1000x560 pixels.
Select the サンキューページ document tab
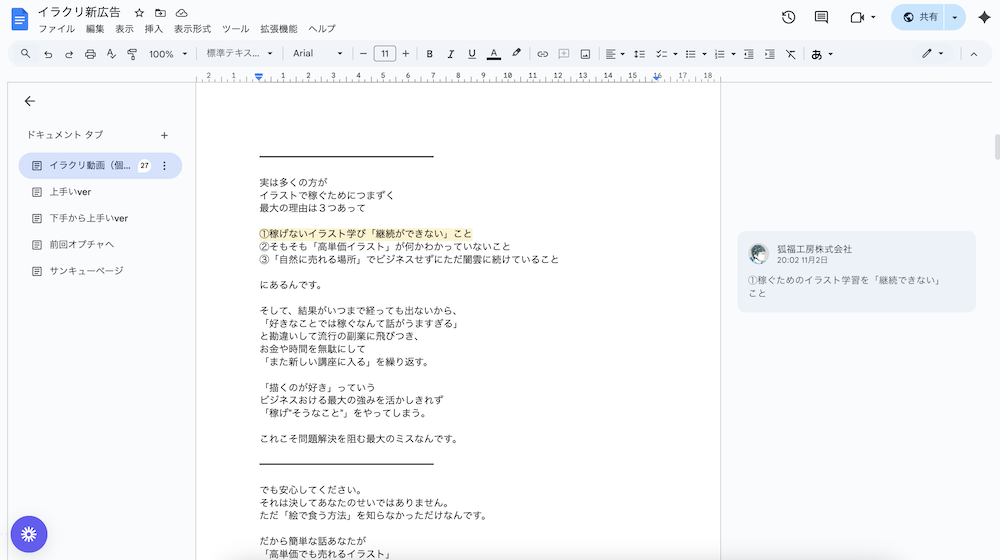[86, 271]
